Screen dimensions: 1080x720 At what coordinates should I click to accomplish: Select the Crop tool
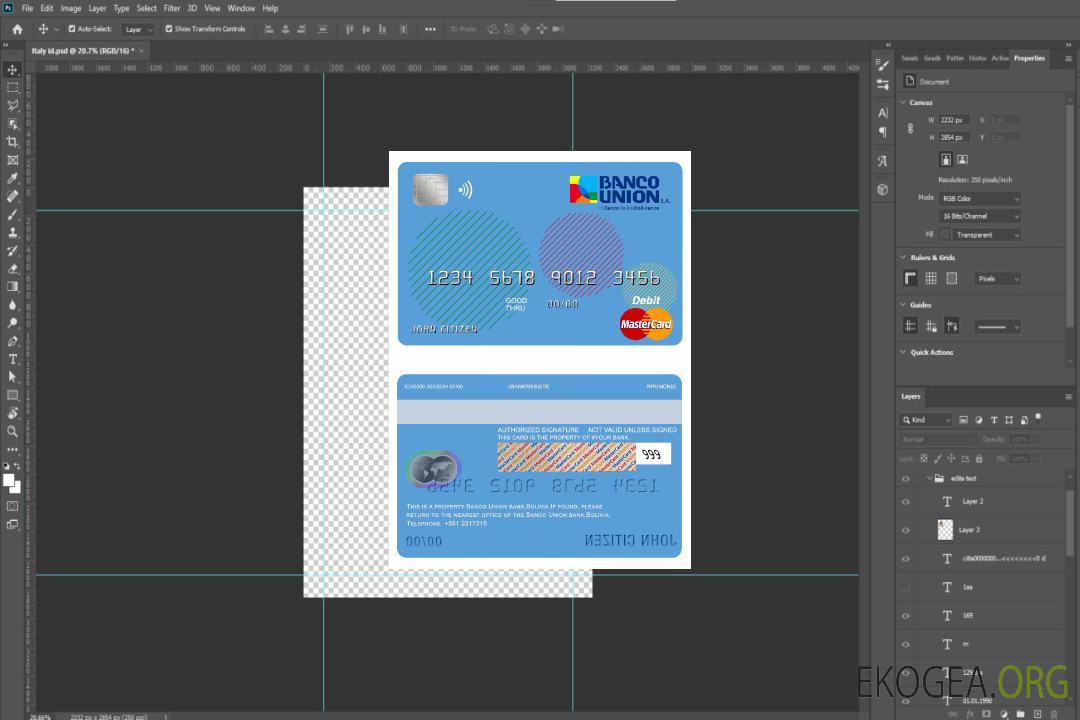point(12,142)
